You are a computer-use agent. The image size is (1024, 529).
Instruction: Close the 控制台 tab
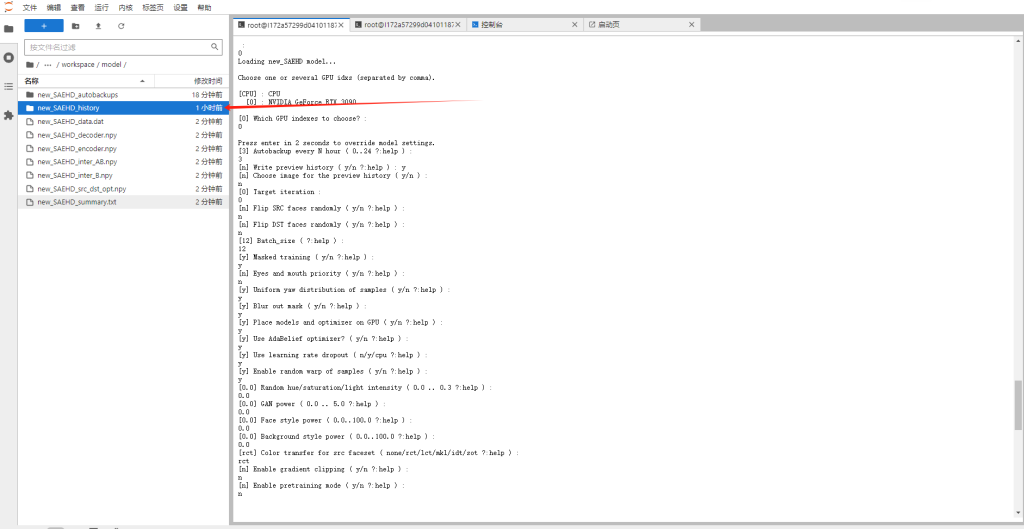(575, 25)
